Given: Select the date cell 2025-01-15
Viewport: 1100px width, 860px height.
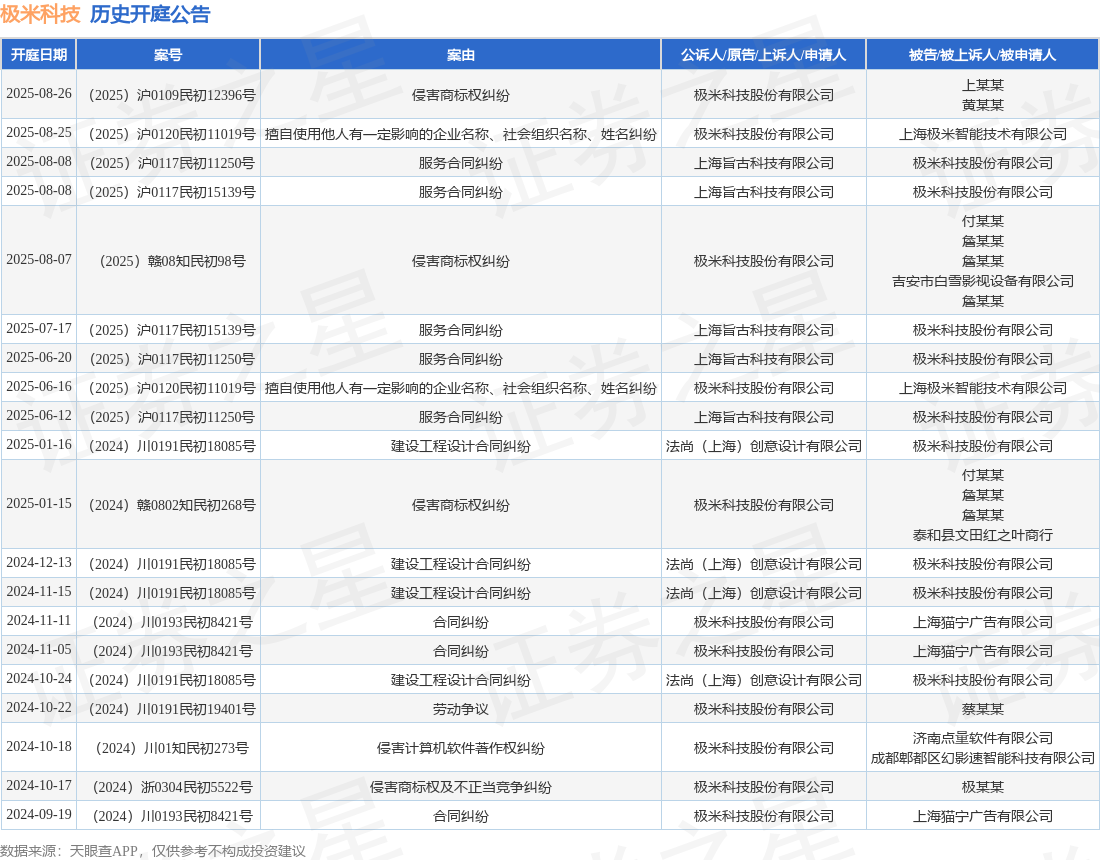Looking at the screenshot, I should 39,504.
